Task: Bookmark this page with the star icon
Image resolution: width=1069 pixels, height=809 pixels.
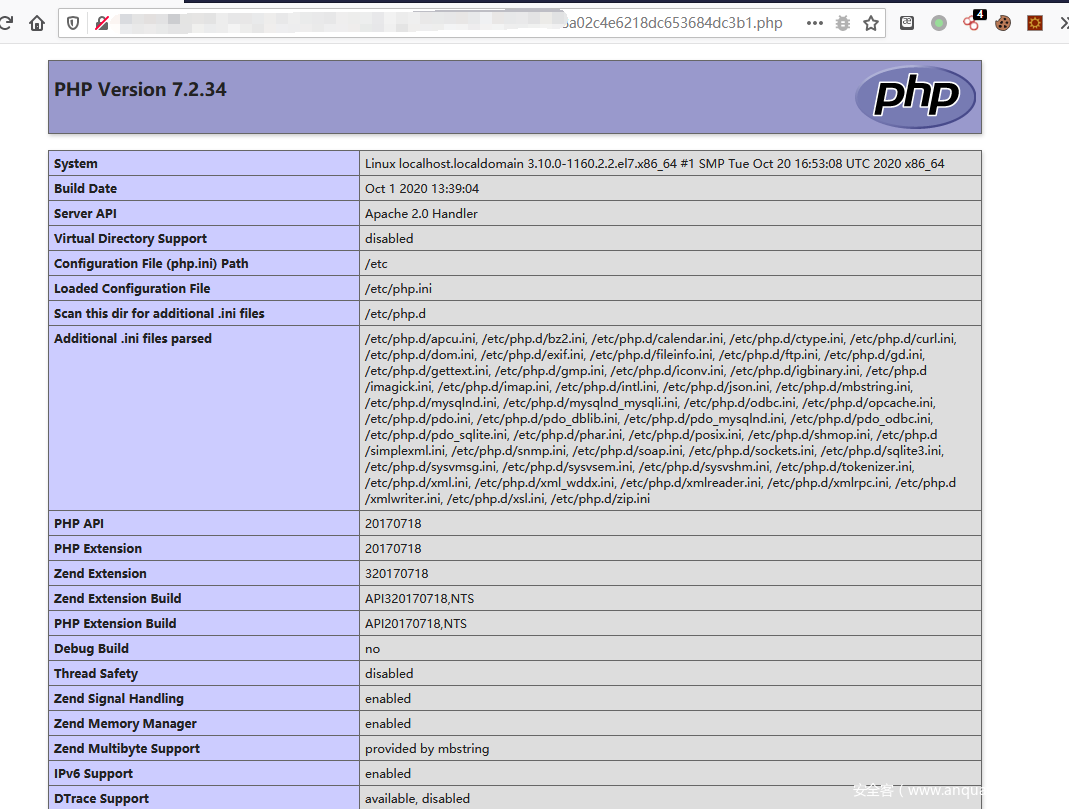Action: tap(871, 23)
